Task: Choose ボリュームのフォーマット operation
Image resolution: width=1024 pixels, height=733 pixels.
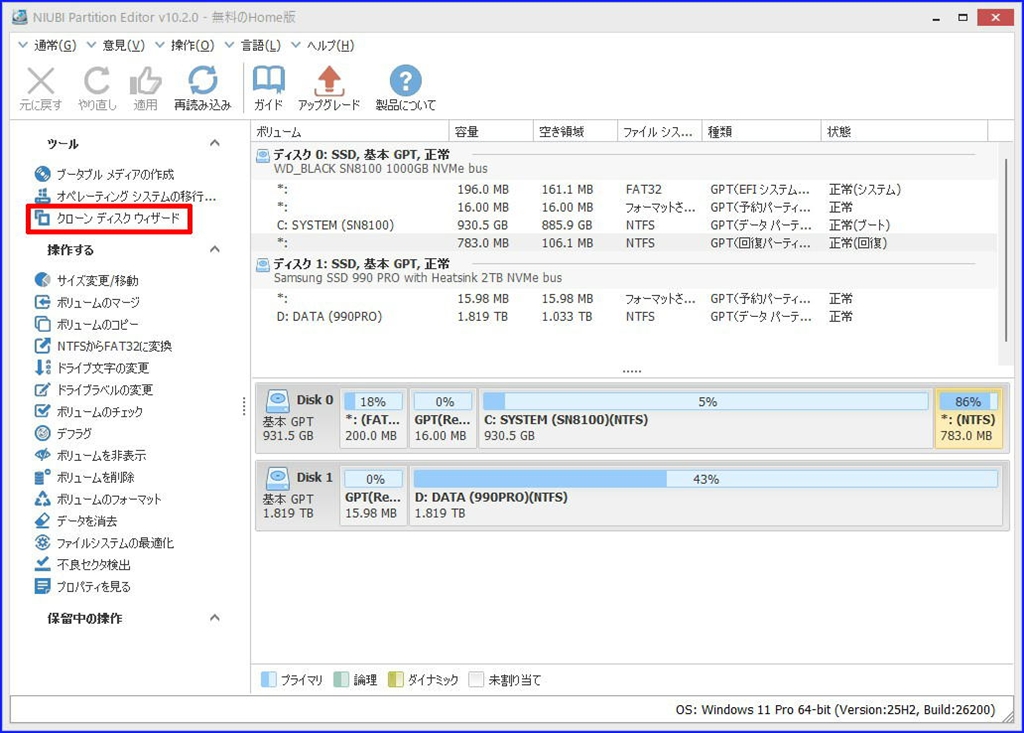Action: coord(98,499)
